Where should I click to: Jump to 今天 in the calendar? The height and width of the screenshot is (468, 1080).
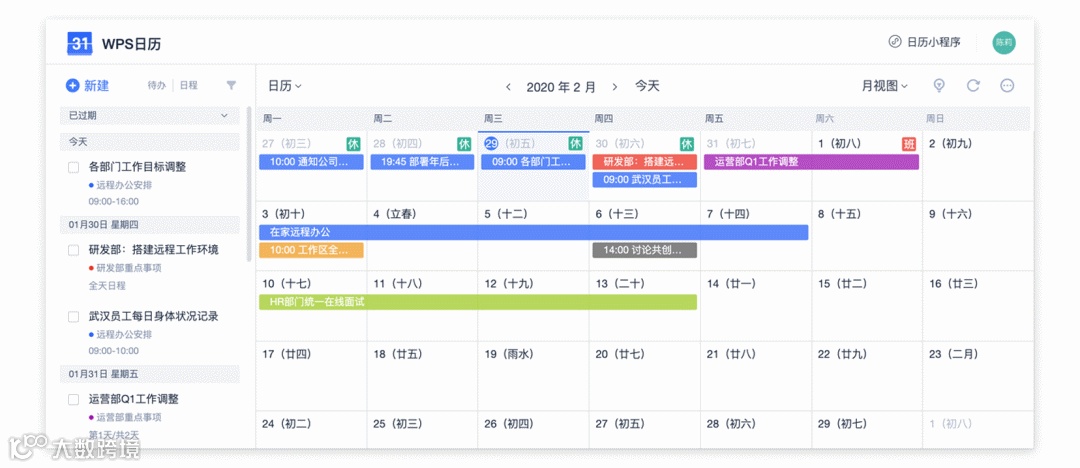click(647, 86)
